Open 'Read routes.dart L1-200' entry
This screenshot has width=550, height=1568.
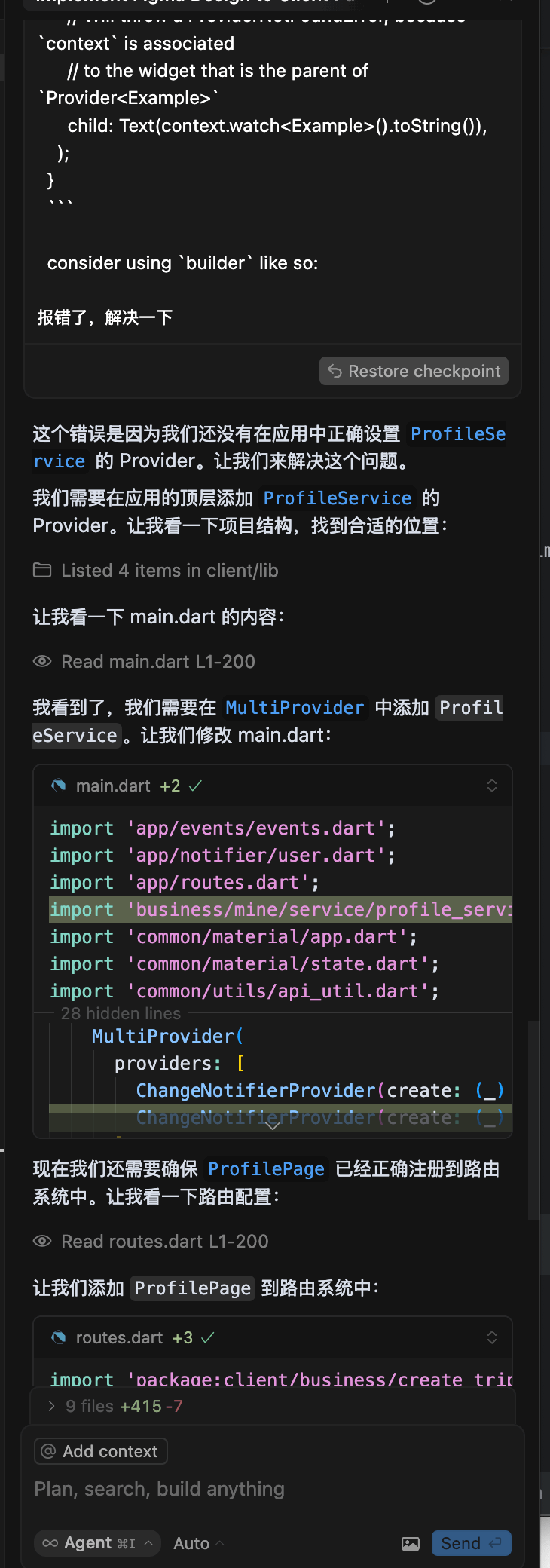pyautogui.click(x=165, y=1241)
